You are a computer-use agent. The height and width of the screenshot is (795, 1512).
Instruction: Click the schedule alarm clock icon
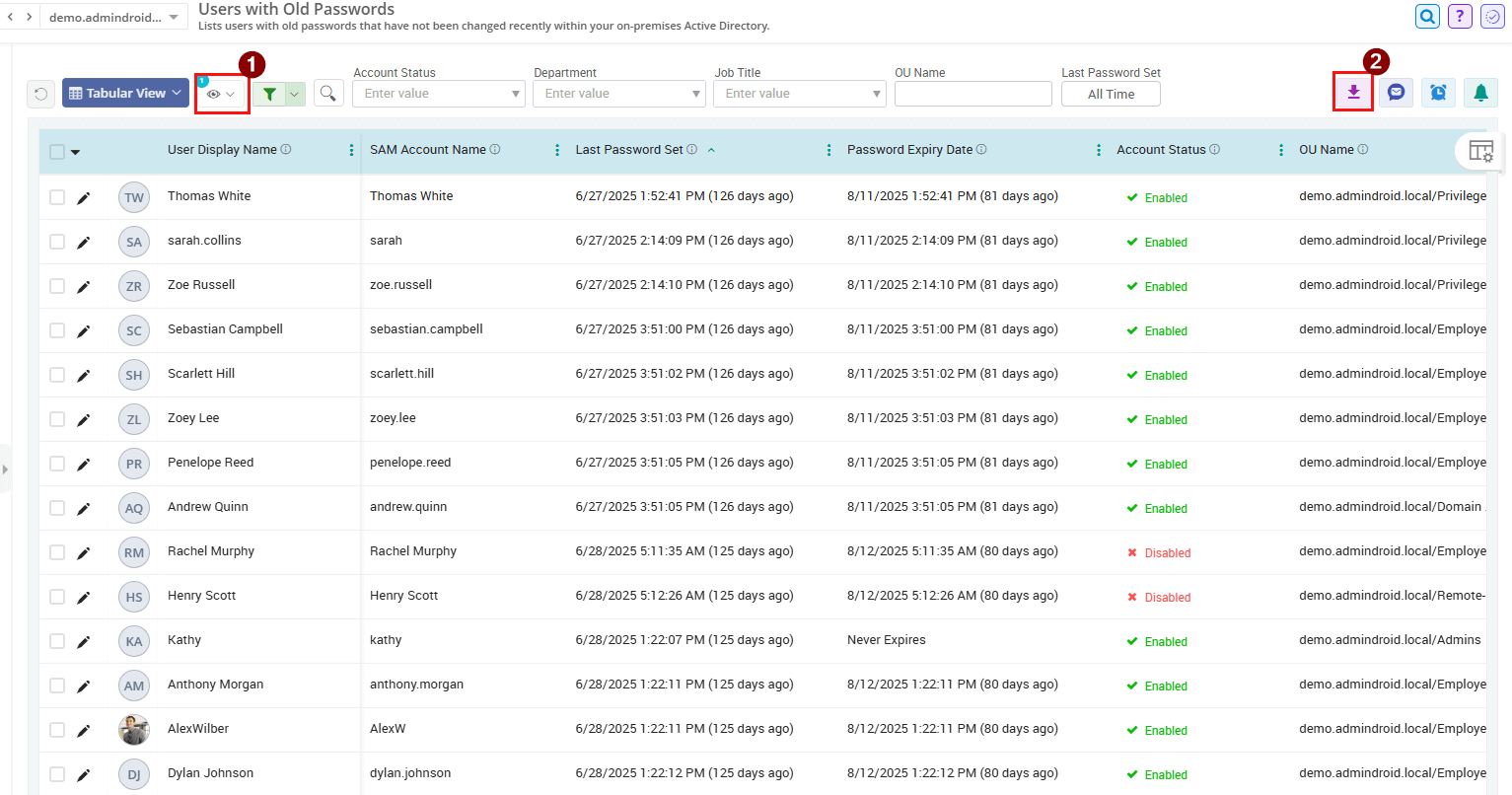[x=1438, y=92]
